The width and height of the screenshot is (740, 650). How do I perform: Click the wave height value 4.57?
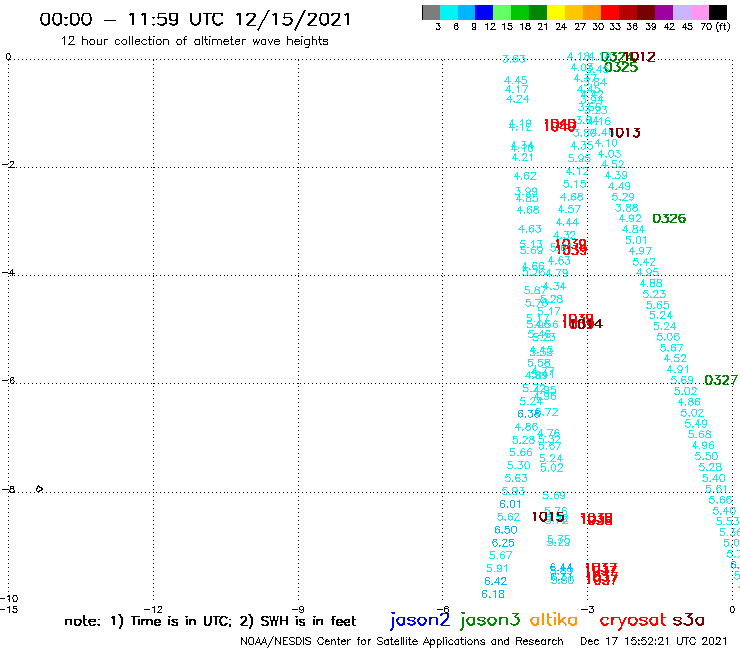(x=570, y=209)
